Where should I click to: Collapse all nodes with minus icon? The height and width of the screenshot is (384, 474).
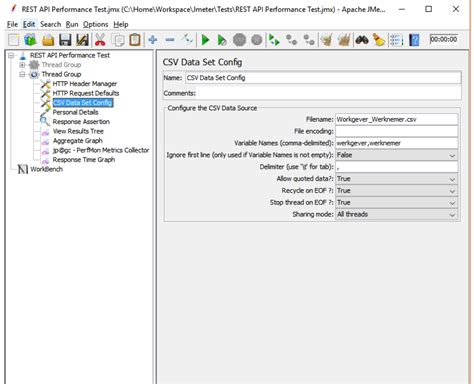(170, 40)
